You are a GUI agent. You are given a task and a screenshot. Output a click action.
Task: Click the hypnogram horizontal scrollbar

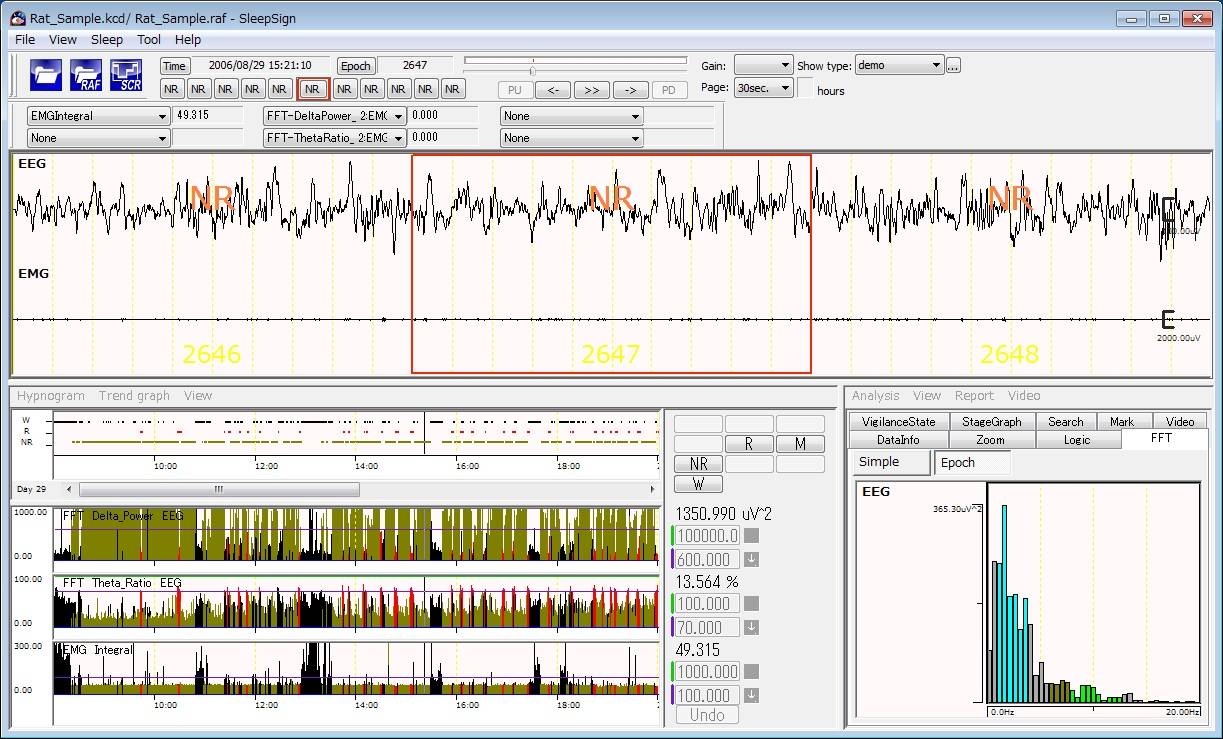point(218,490)
